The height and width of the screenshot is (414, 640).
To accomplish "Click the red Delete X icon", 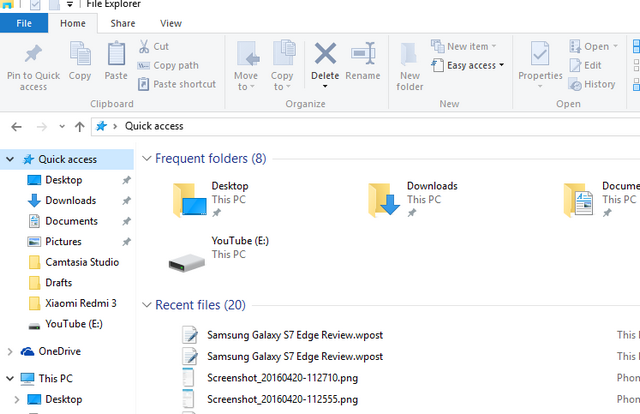I will click(325, 53).
